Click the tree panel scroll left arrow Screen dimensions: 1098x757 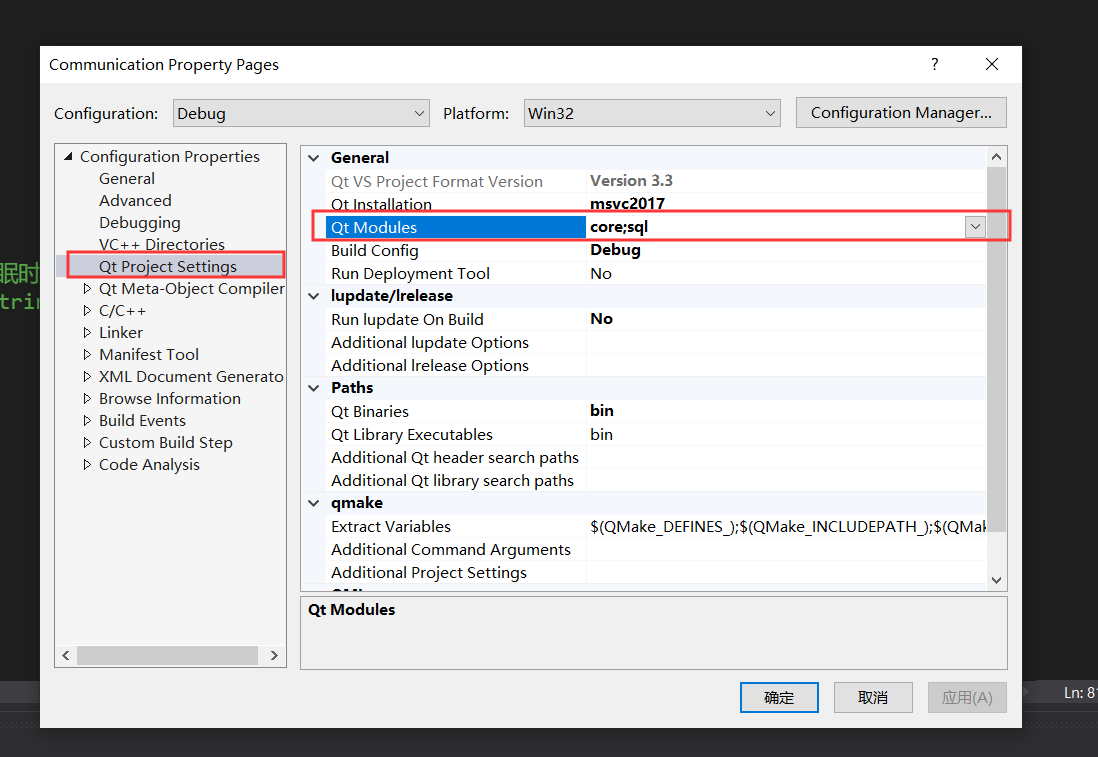click(x=66, y=655)
